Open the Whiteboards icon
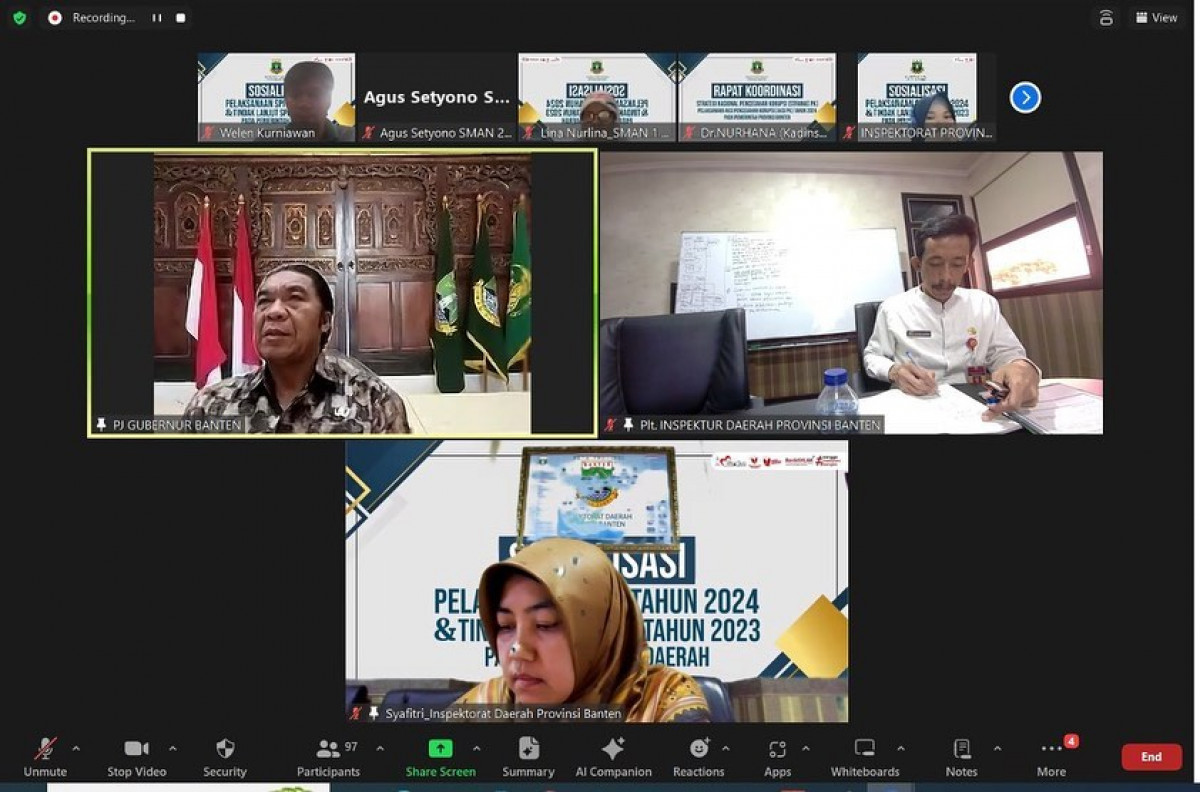This screenshot has width=1200, height=792. pos(863,747)
